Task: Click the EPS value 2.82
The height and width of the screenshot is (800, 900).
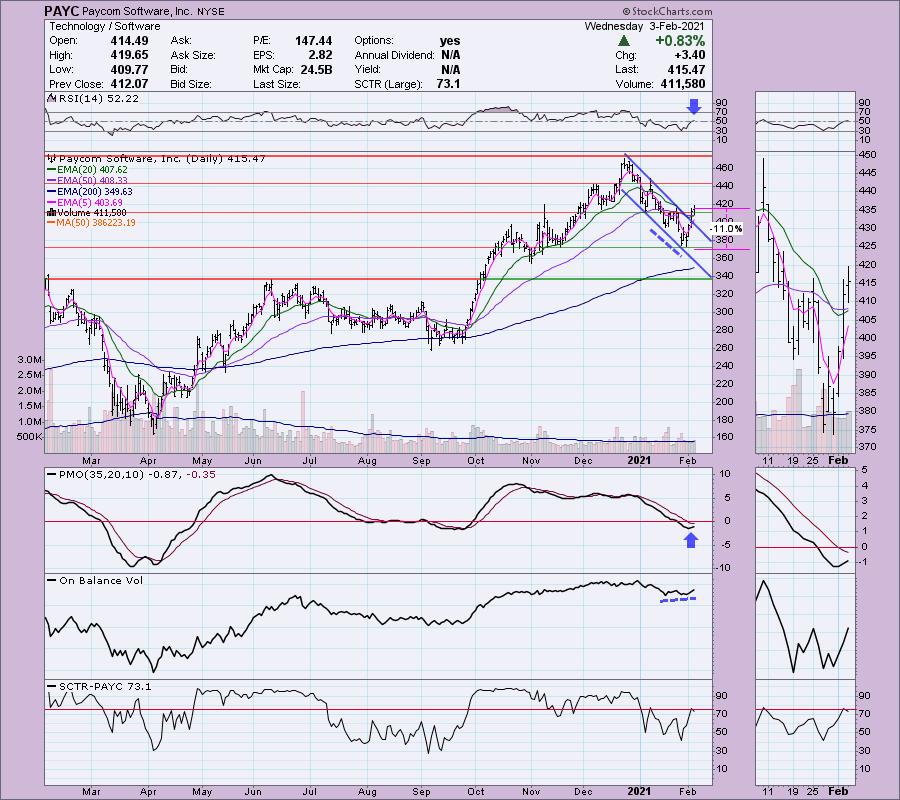Action: (320, 55)
